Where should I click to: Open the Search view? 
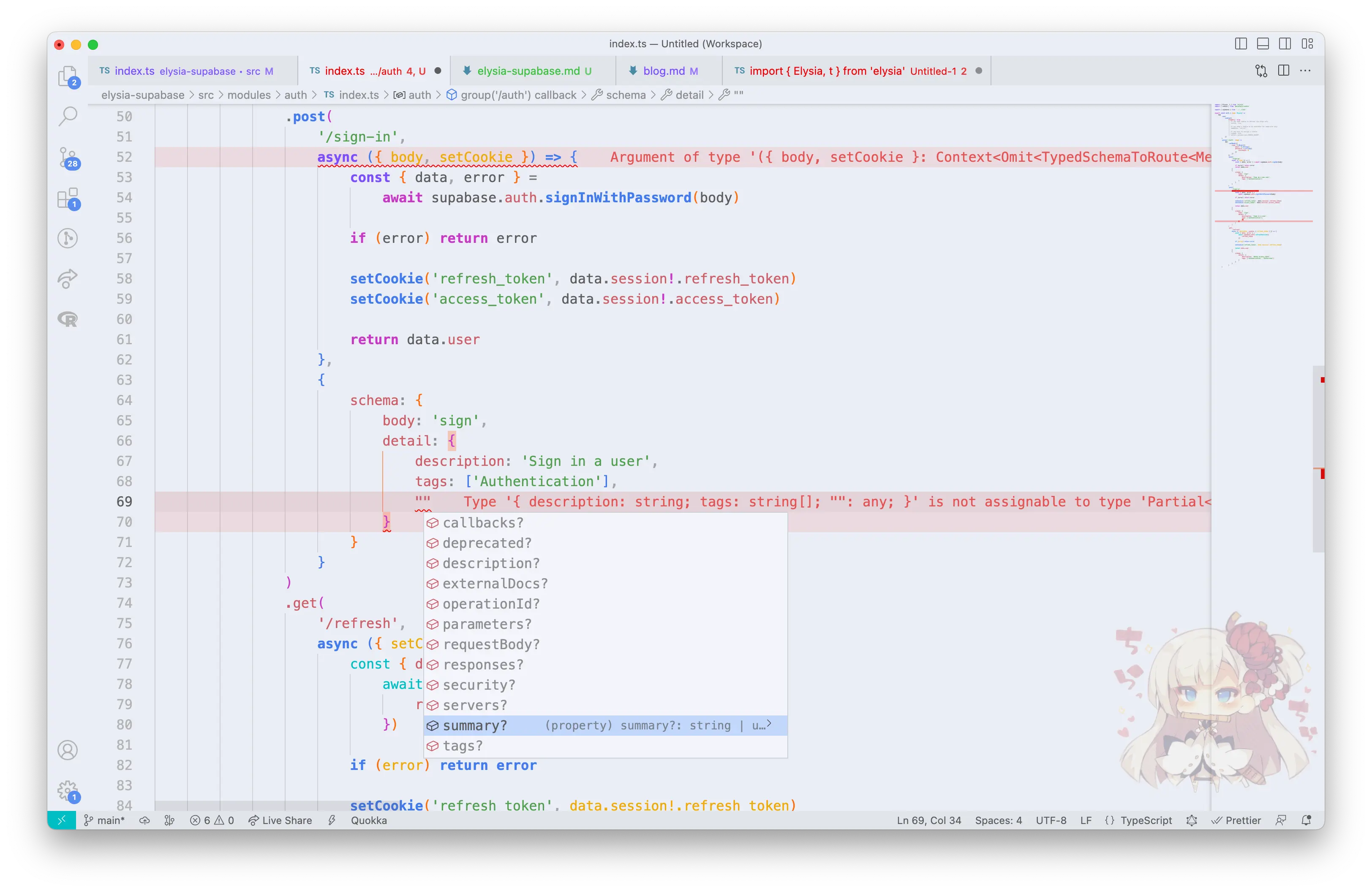coord(68,116)
